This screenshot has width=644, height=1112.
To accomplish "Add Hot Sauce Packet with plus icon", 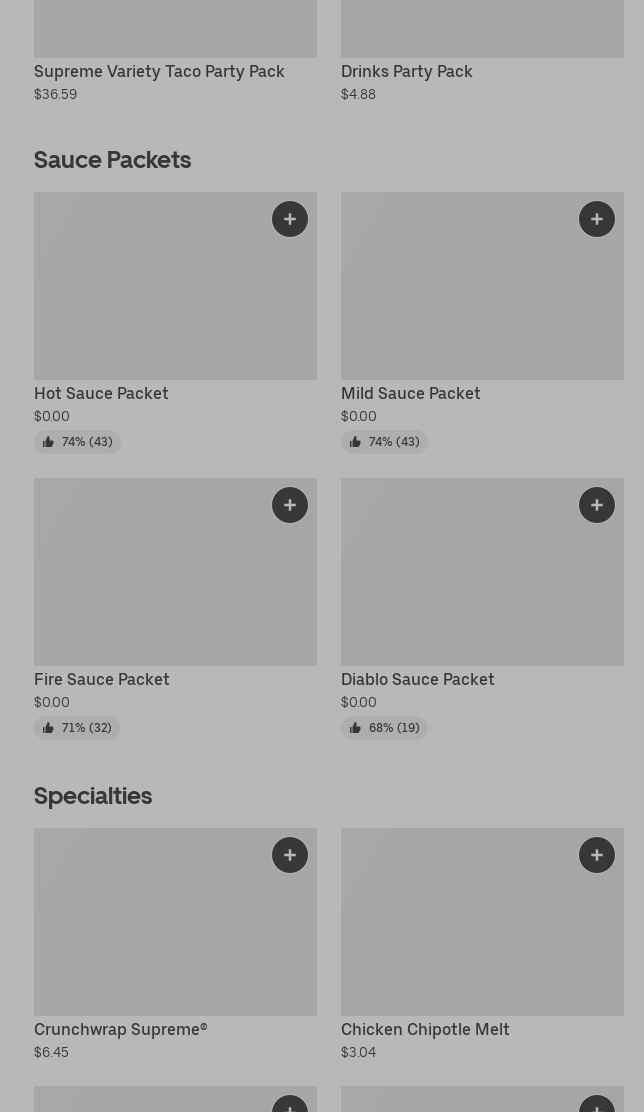I will coord(290,219).
